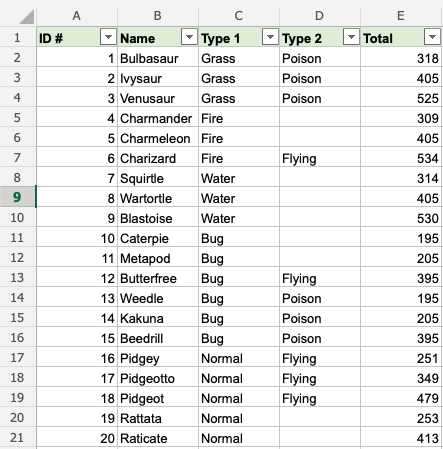Select column E header
Screen dimensions: 443x449
coord(401,16)
